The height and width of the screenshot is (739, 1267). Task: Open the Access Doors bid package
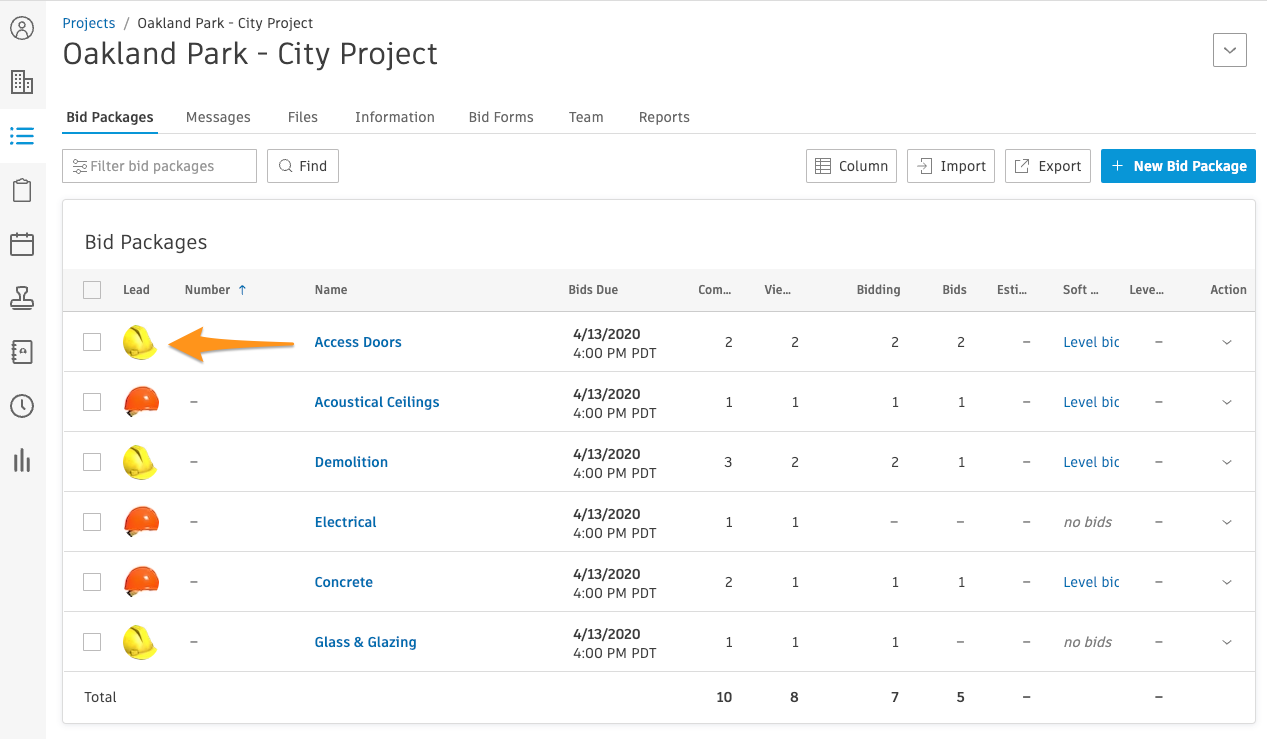point(358,342)
